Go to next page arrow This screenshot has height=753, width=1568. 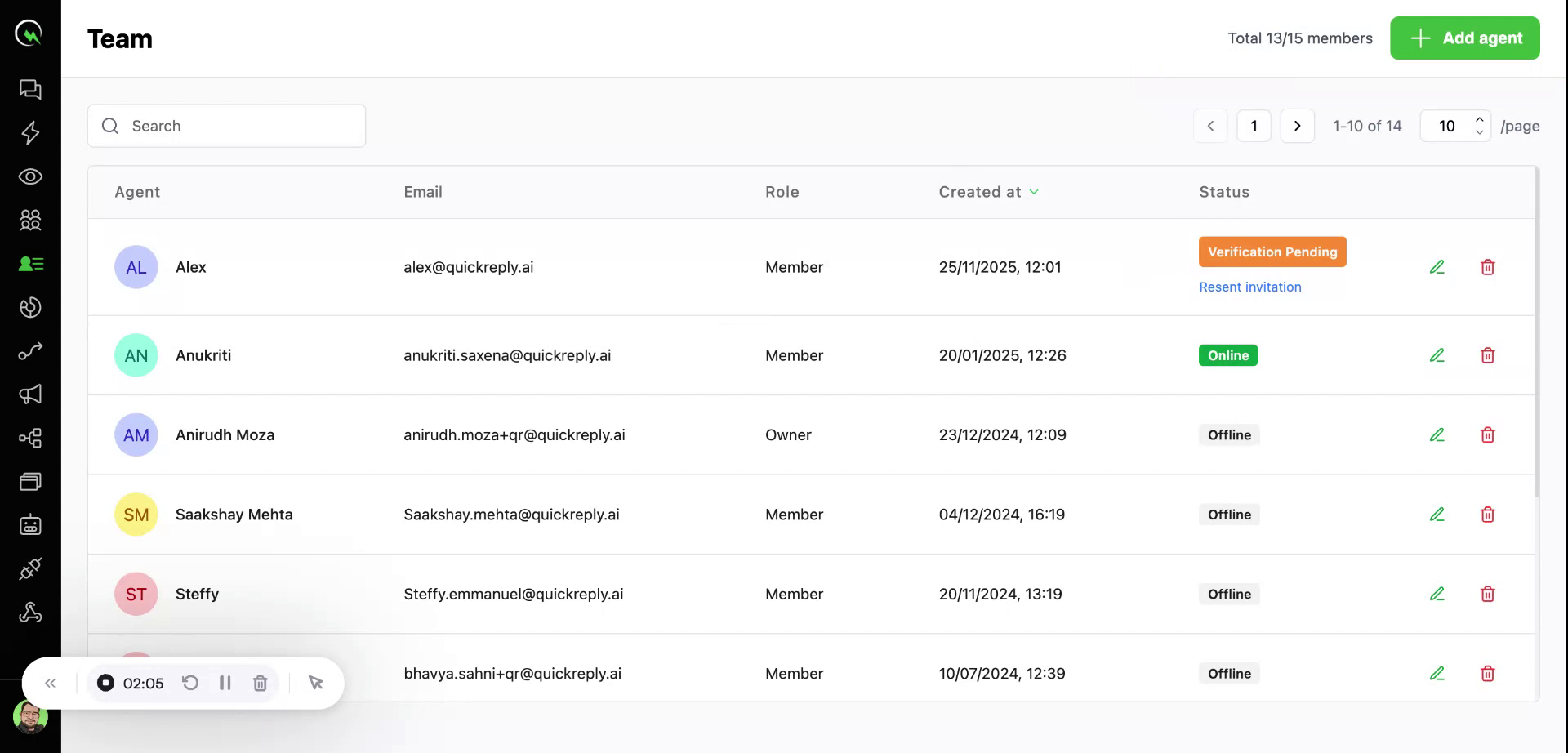[x=1297, y=126]
